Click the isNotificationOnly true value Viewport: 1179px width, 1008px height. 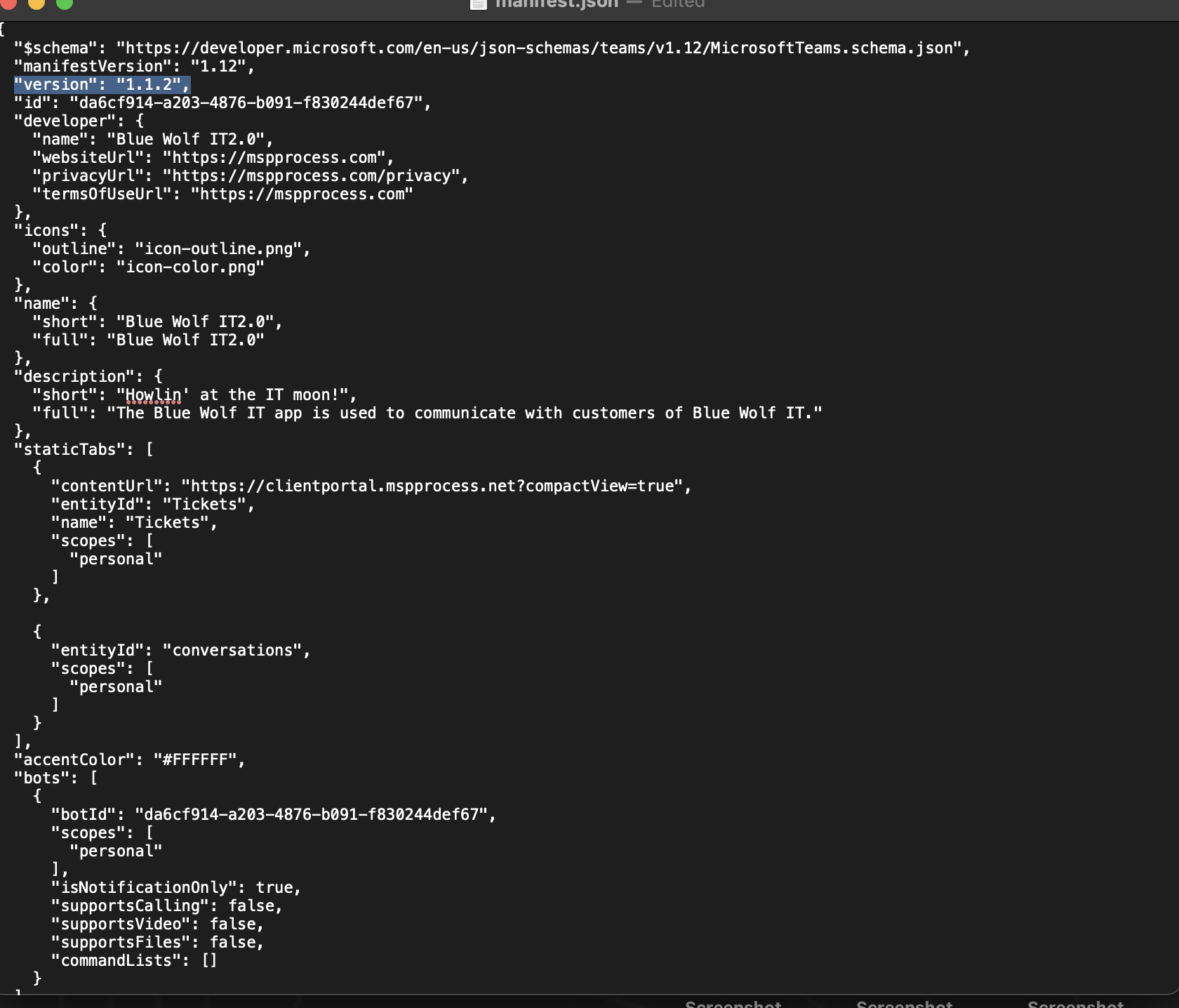(274, 888)
